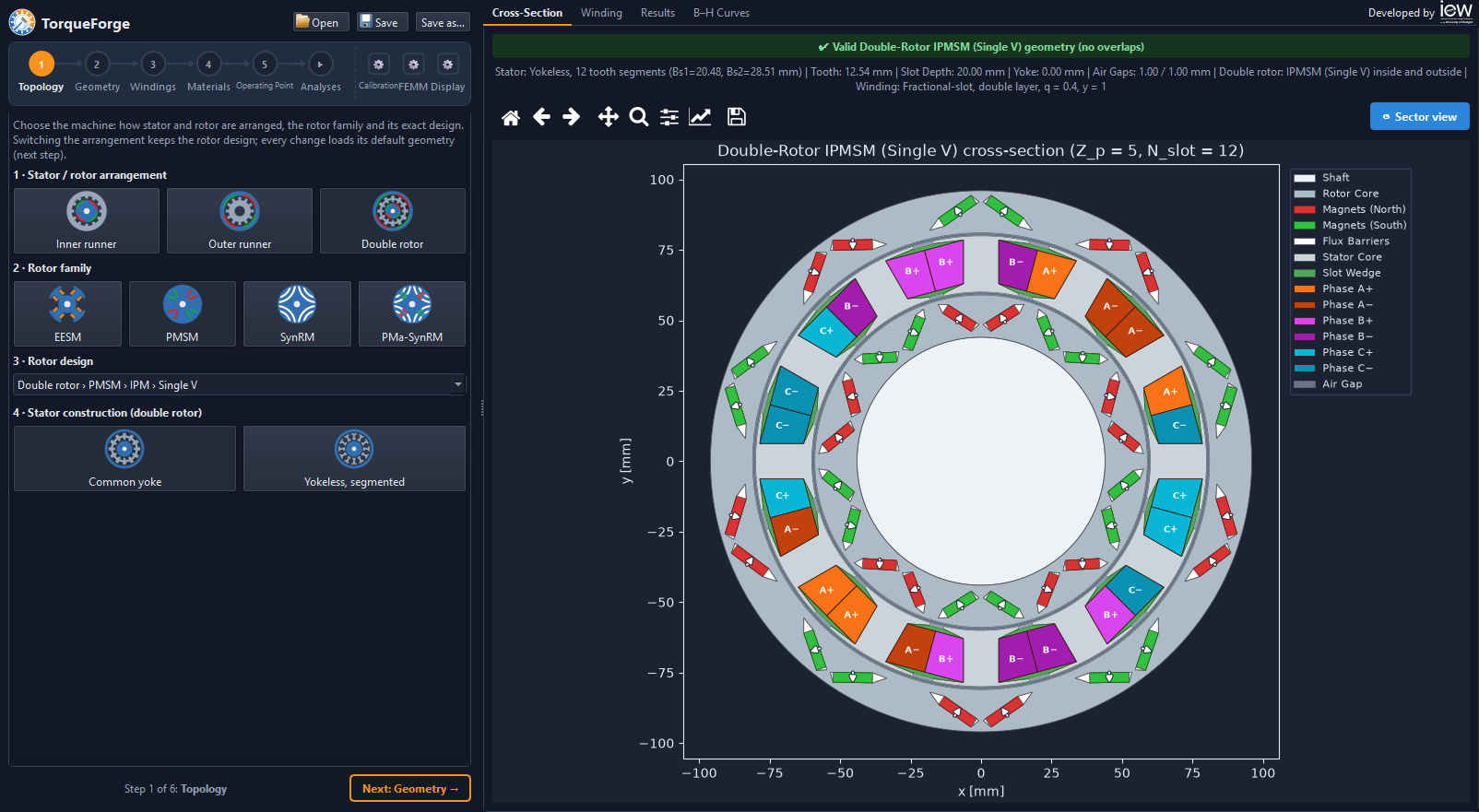This screenshot has width=1479, height=812.
Task: Switch to the Winding tab
Action: click(601, 13)
